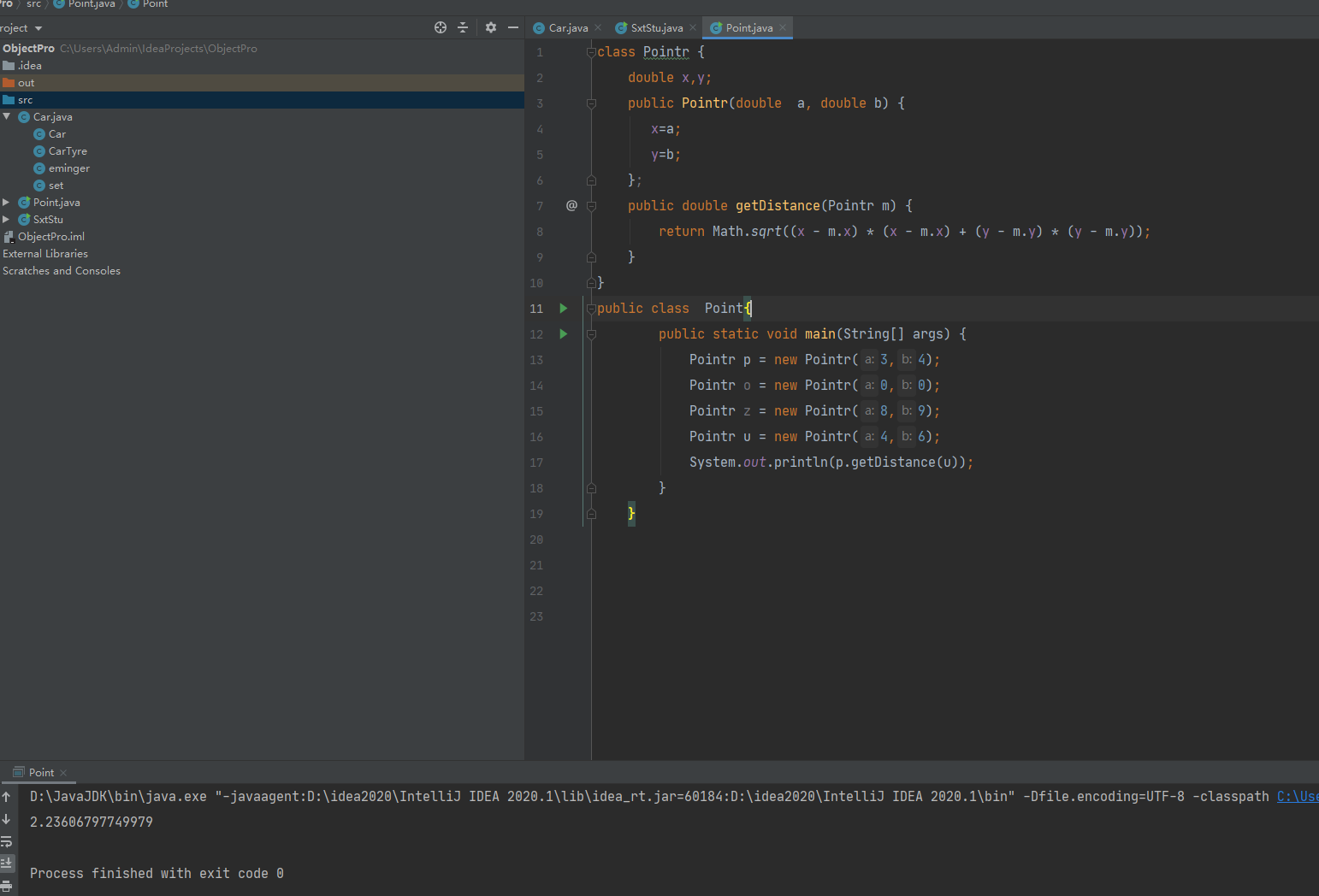Click the getDistance method name on line 7

click(x=778, y=206)
